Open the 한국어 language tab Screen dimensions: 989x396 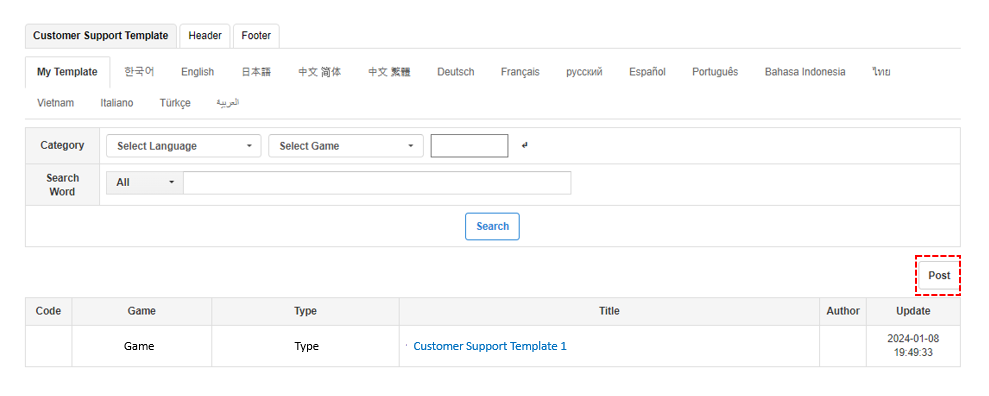[x=139, y=71]
